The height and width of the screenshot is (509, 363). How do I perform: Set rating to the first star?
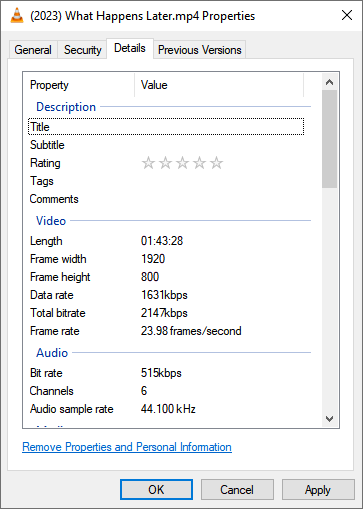148,163
